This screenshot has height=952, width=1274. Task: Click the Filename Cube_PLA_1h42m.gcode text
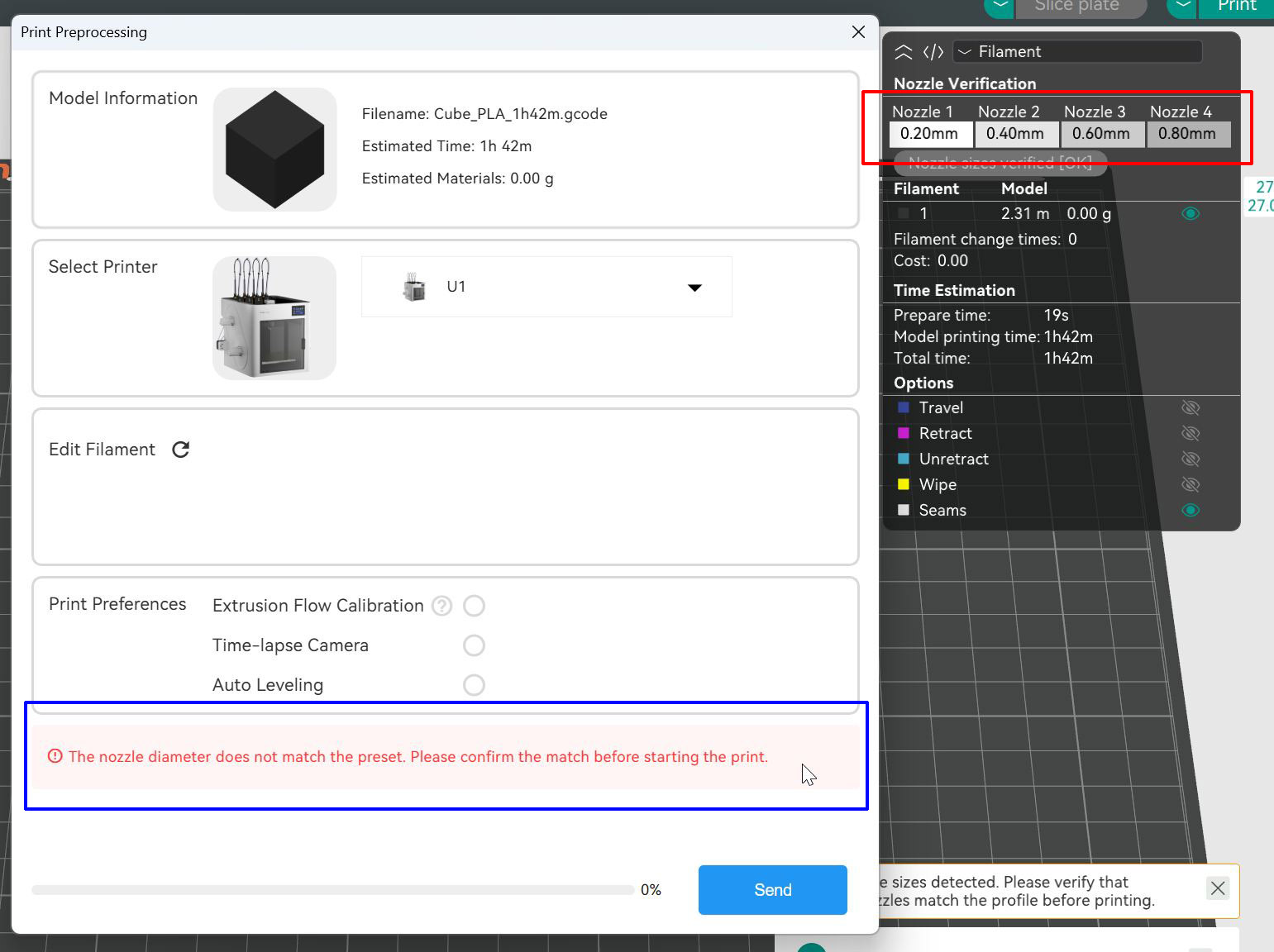click(484, 114)
